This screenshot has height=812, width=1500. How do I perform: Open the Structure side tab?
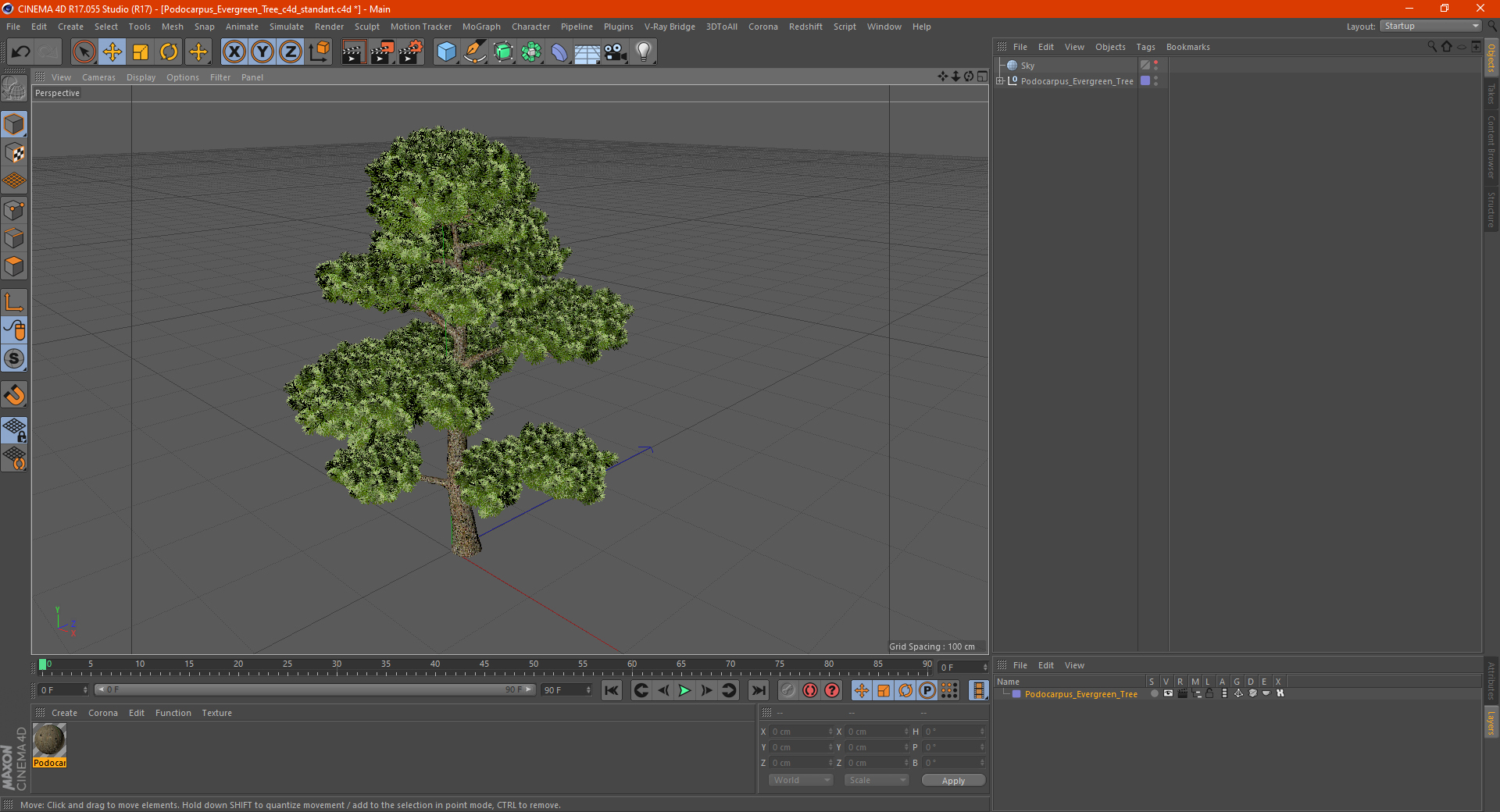click(x=1491, y=209)
